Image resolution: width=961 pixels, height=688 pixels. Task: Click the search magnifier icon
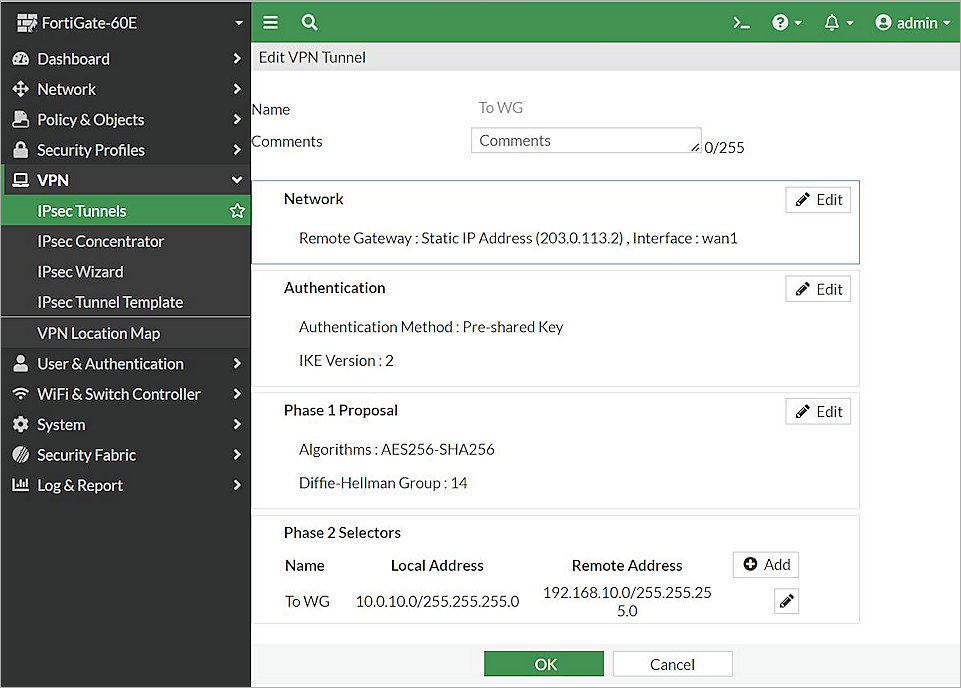point(309,21)
